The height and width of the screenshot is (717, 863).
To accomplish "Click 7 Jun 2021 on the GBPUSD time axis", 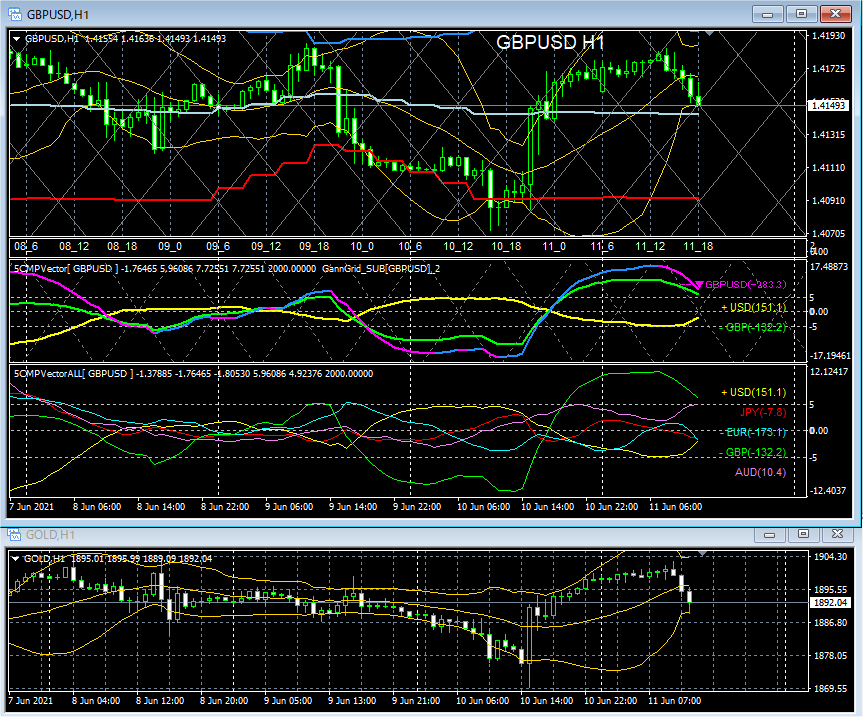I will [31, 507].
